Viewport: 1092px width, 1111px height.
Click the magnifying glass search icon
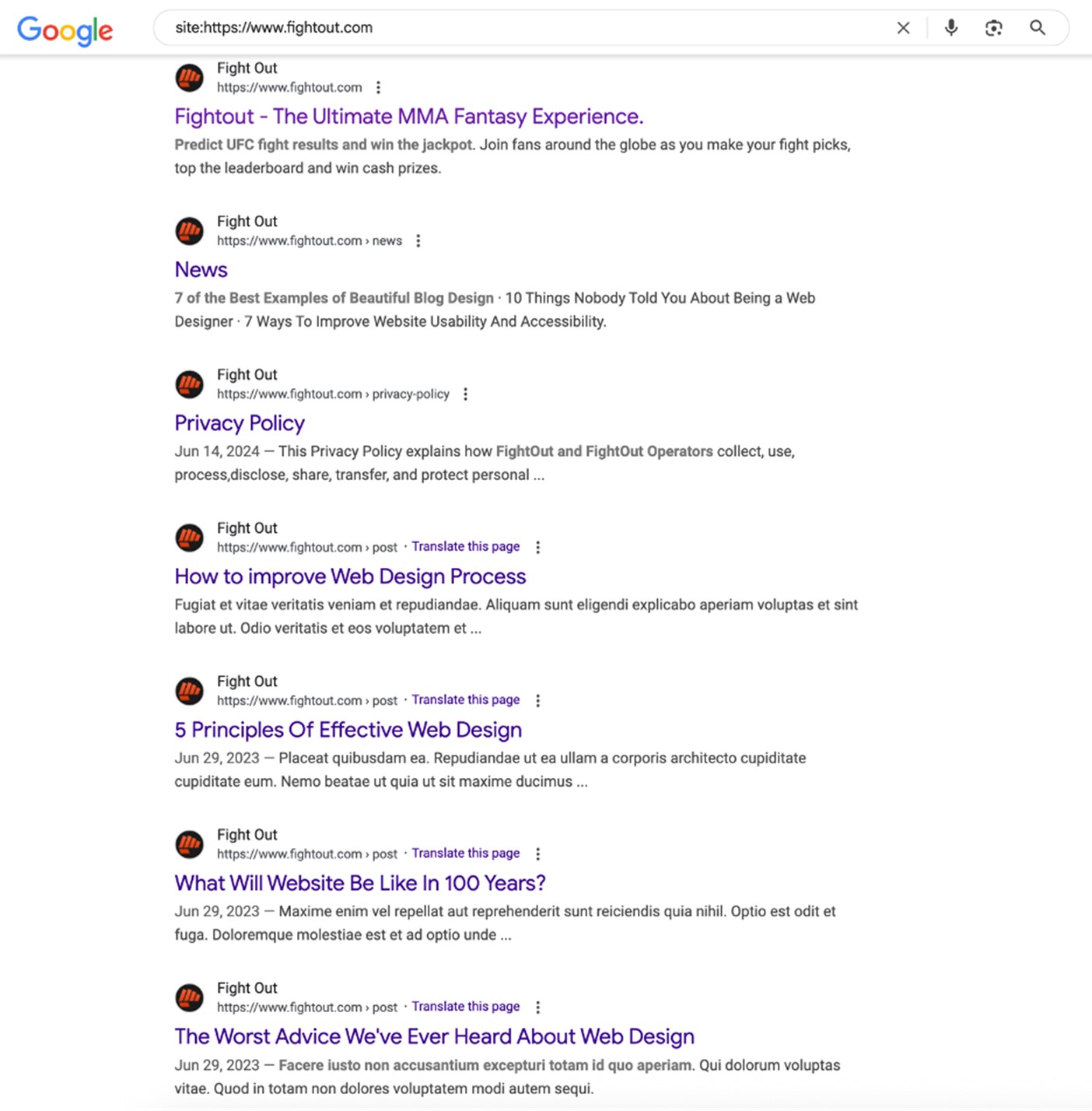(x=1038, y=28)
